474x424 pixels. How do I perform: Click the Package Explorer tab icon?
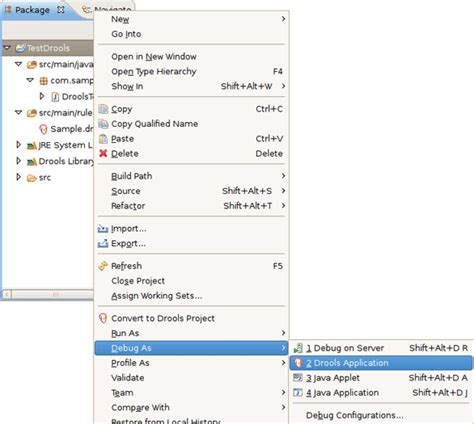click(x=8, y=10)
